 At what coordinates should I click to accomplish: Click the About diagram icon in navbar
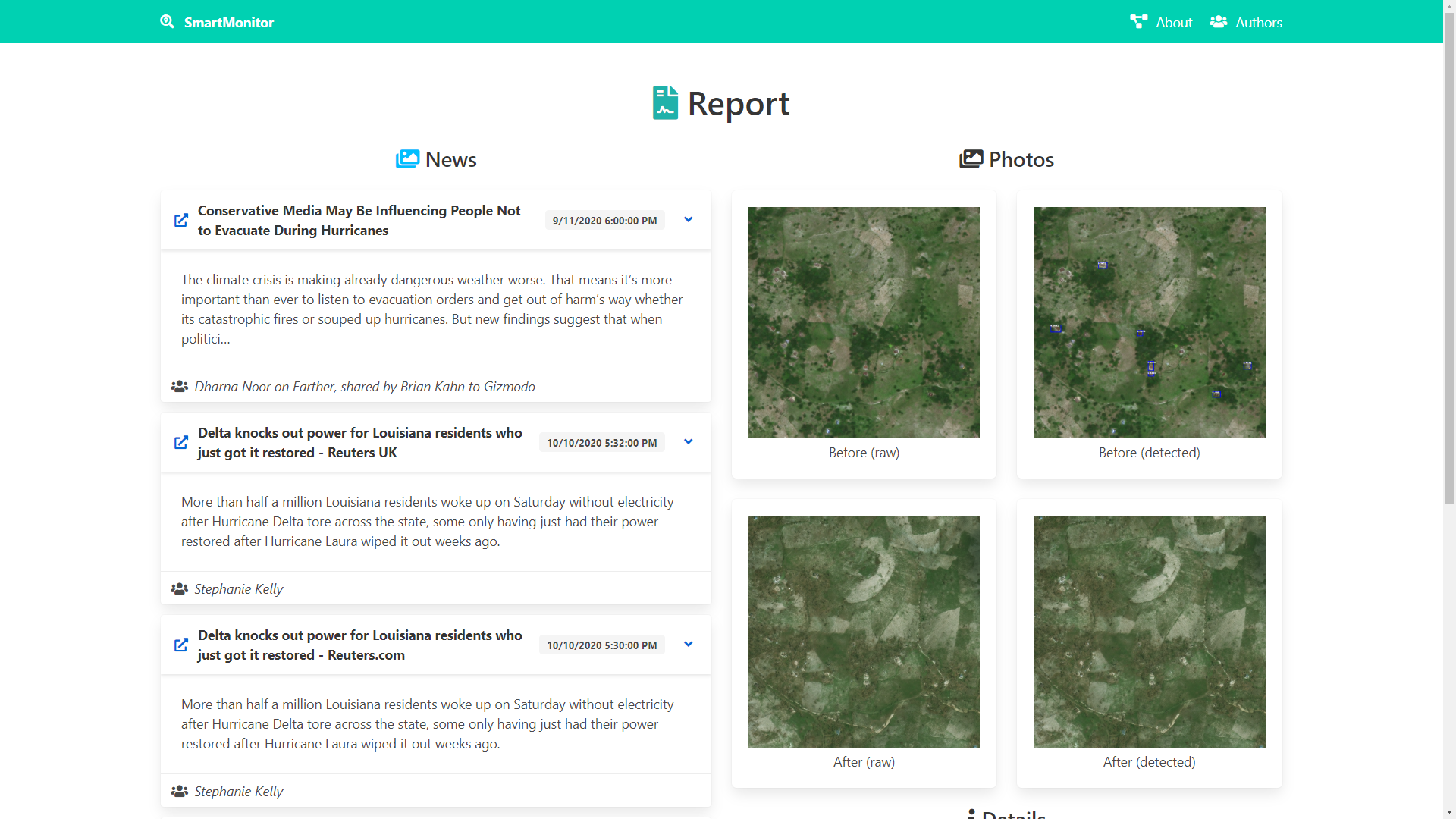tap(1138, 22)
